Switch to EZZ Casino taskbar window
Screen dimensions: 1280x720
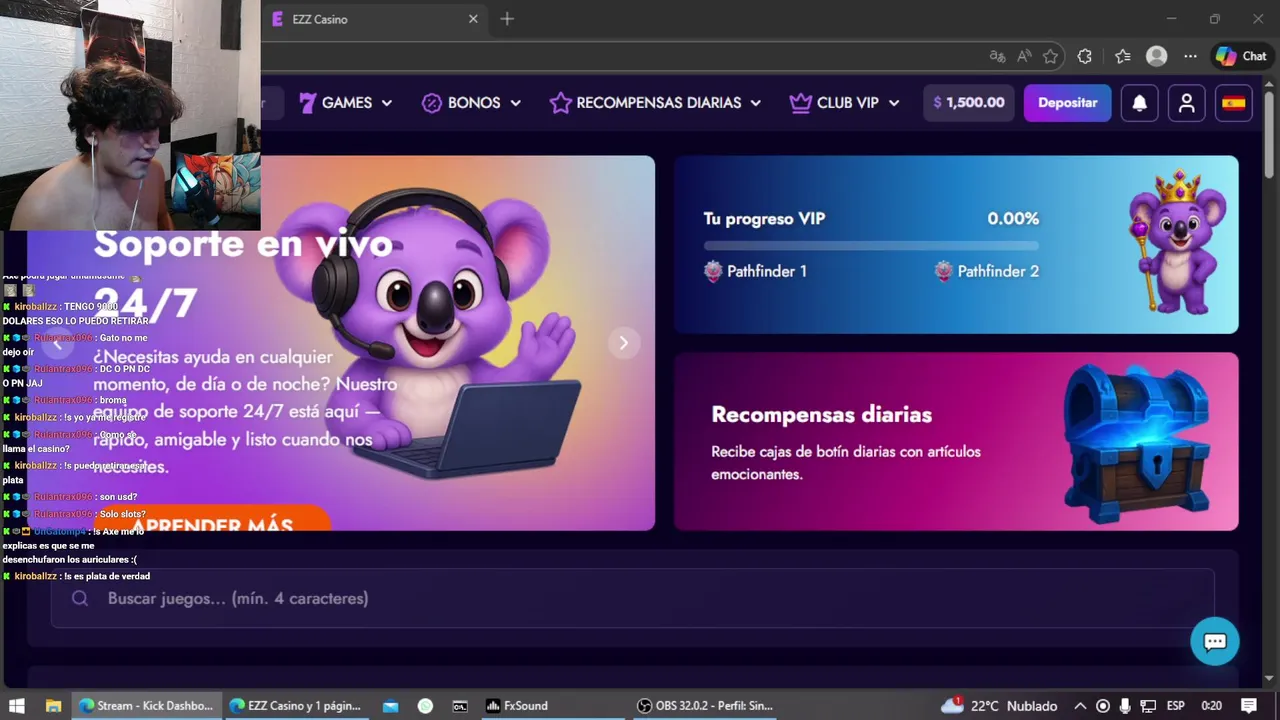[295, 706]
